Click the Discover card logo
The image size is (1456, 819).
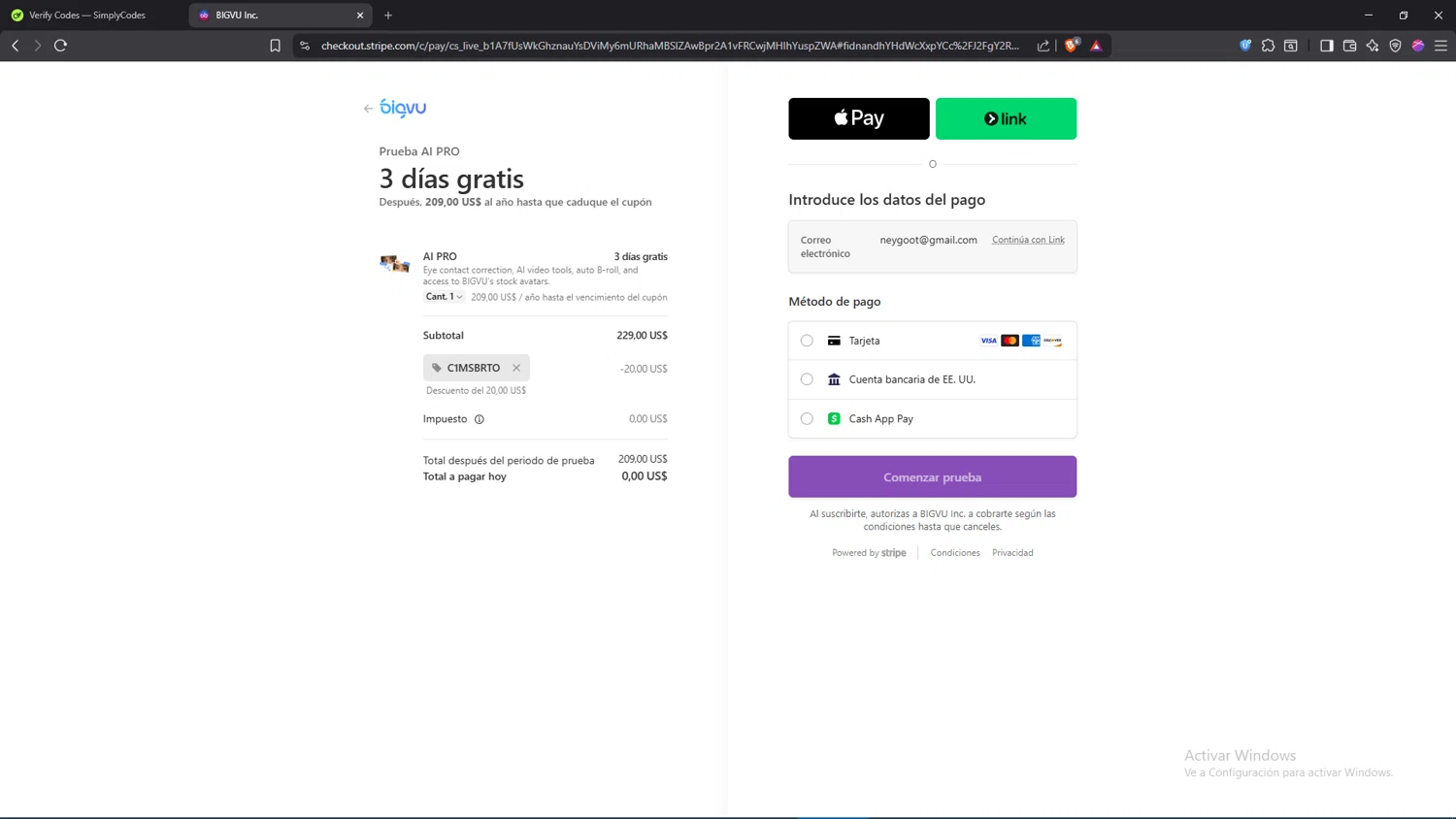coord(1052,341)
